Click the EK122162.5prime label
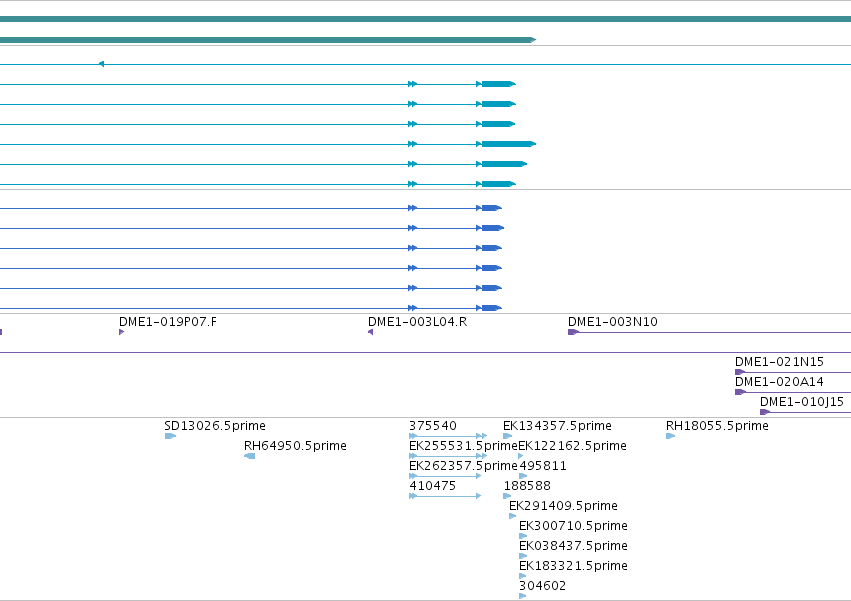Image resolution: width=851 pixels, height=601 pixels. [573, 446]
